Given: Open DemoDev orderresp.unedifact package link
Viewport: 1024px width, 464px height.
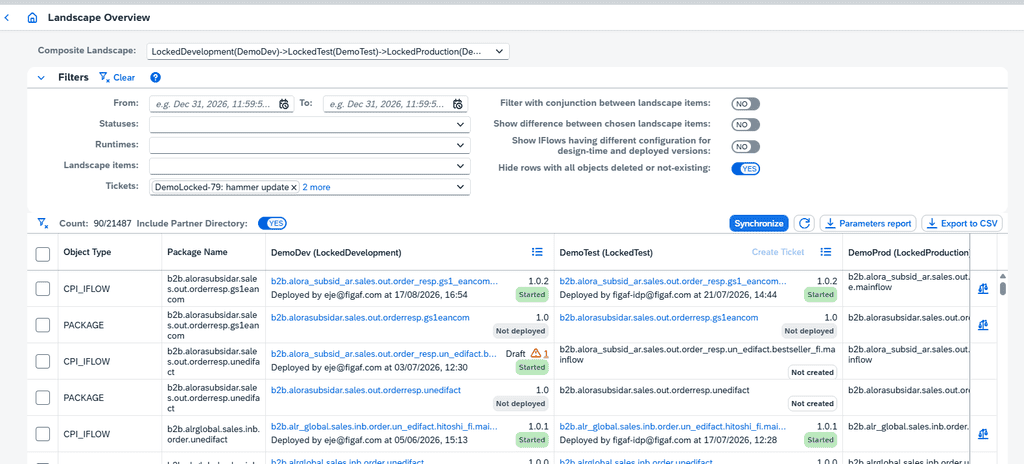Looking at the screenshot, I should click(x=366, y=390).
